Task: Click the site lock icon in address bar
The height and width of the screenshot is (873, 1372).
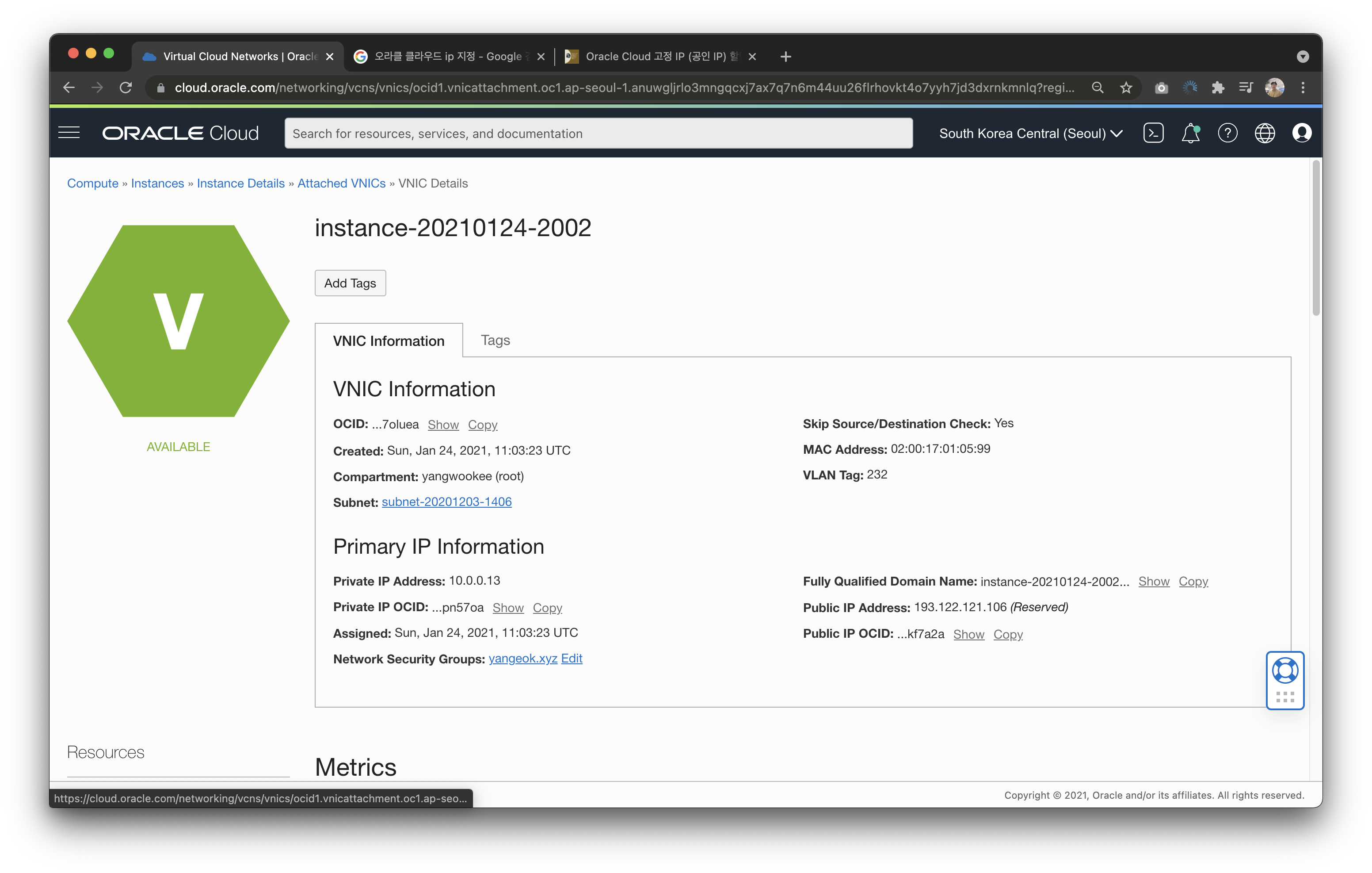Action: [x=161, y=88]
